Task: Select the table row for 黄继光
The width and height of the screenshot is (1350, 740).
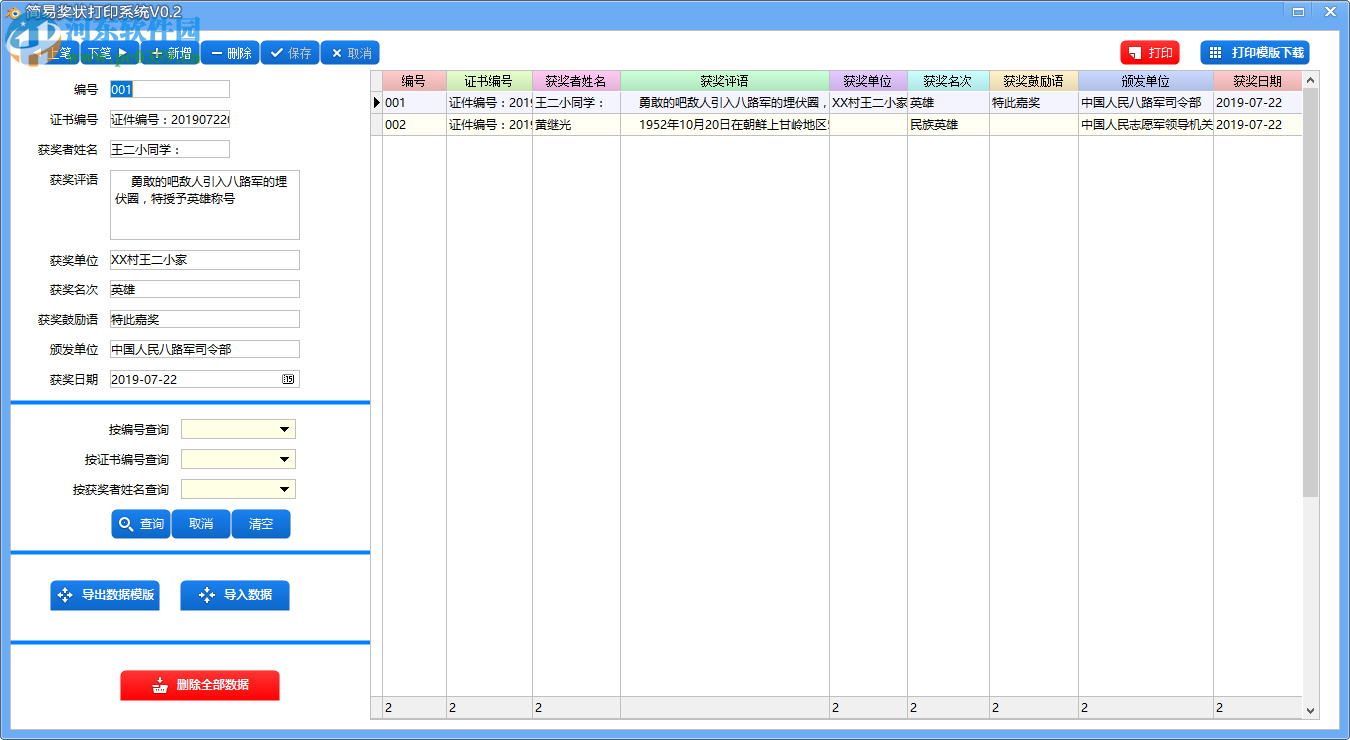Action: (842, 125)
